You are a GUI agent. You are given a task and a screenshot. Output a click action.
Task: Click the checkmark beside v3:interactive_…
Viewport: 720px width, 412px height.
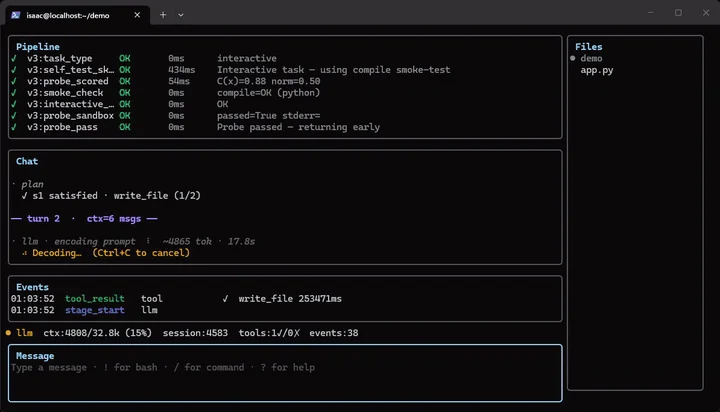14,104
